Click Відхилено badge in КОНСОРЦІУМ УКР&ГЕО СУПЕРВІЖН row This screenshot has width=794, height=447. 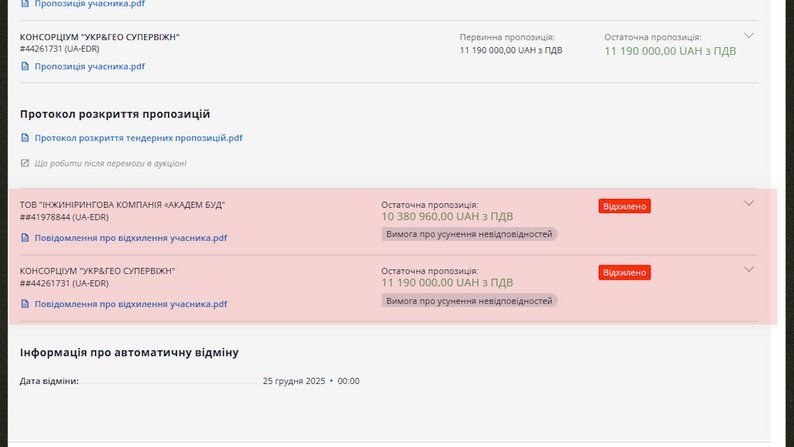(x=624, y=272)
